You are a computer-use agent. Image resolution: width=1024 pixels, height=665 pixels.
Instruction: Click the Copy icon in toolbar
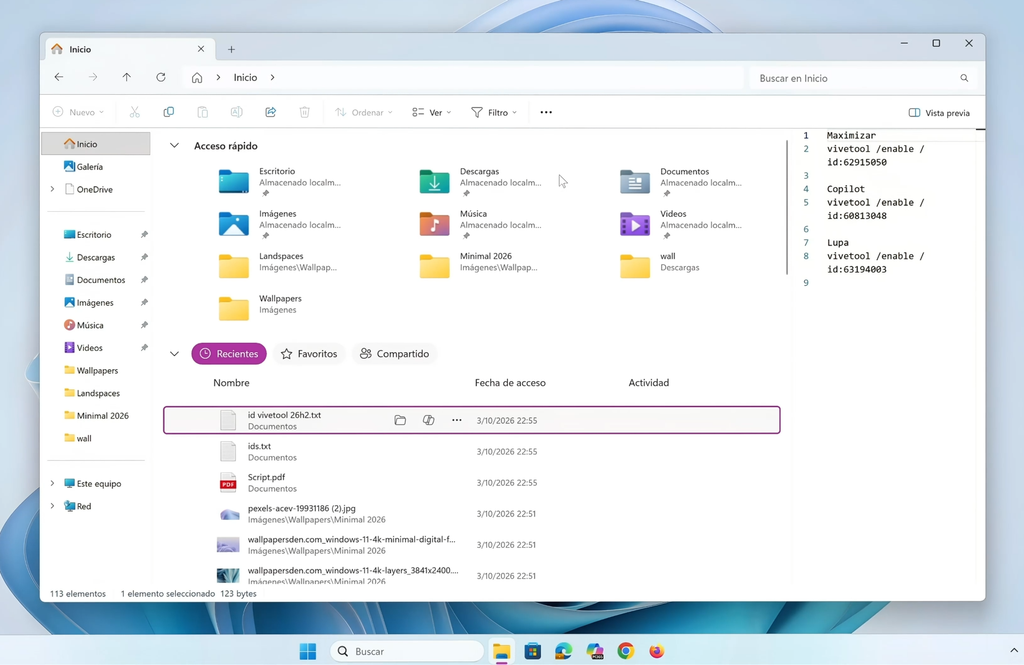coord(168,112)
